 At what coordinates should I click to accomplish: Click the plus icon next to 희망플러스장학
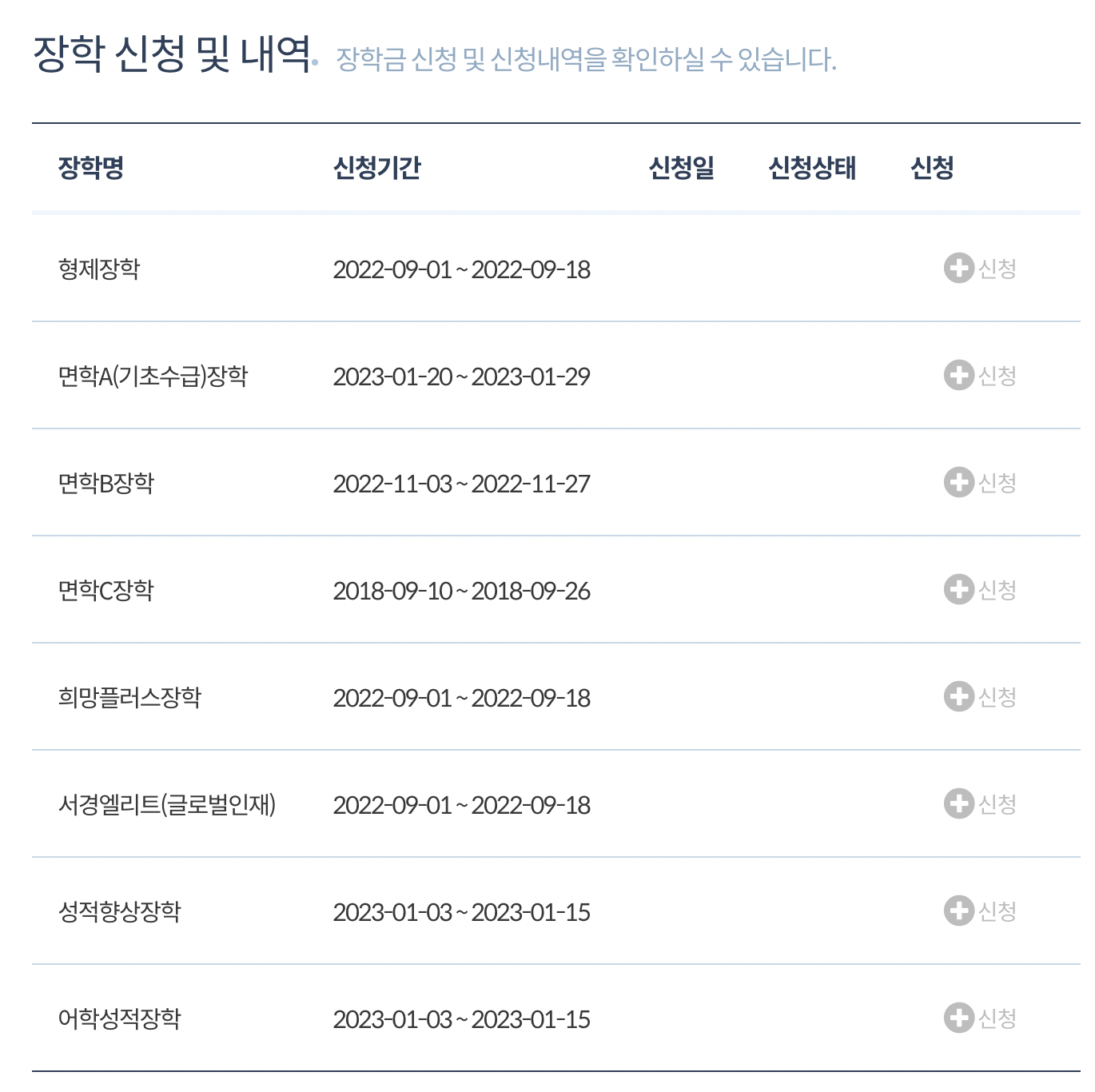(x=958, y=697)
